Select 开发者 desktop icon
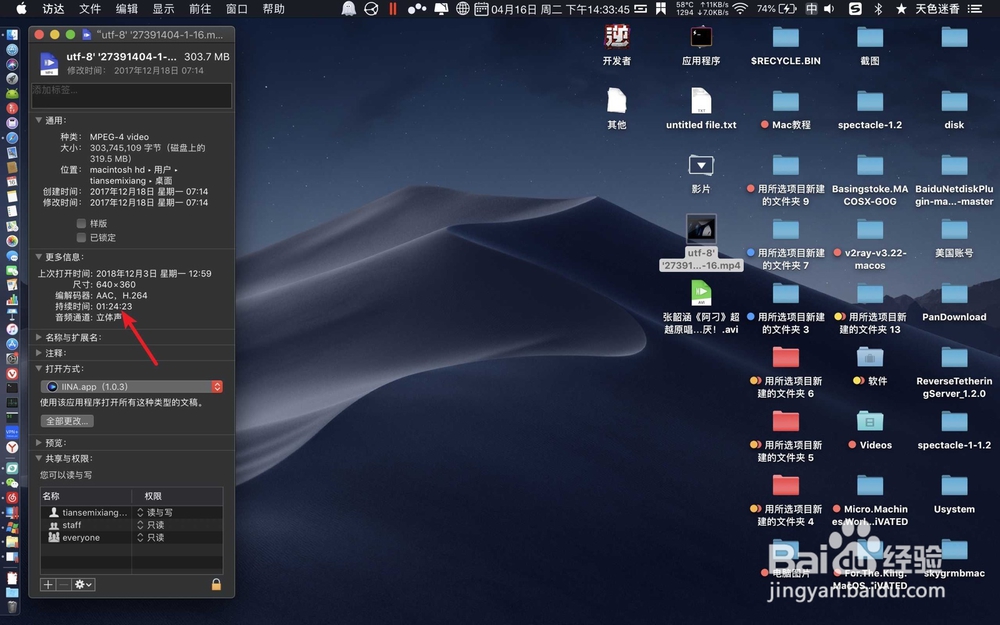 [x=617, y=45]
